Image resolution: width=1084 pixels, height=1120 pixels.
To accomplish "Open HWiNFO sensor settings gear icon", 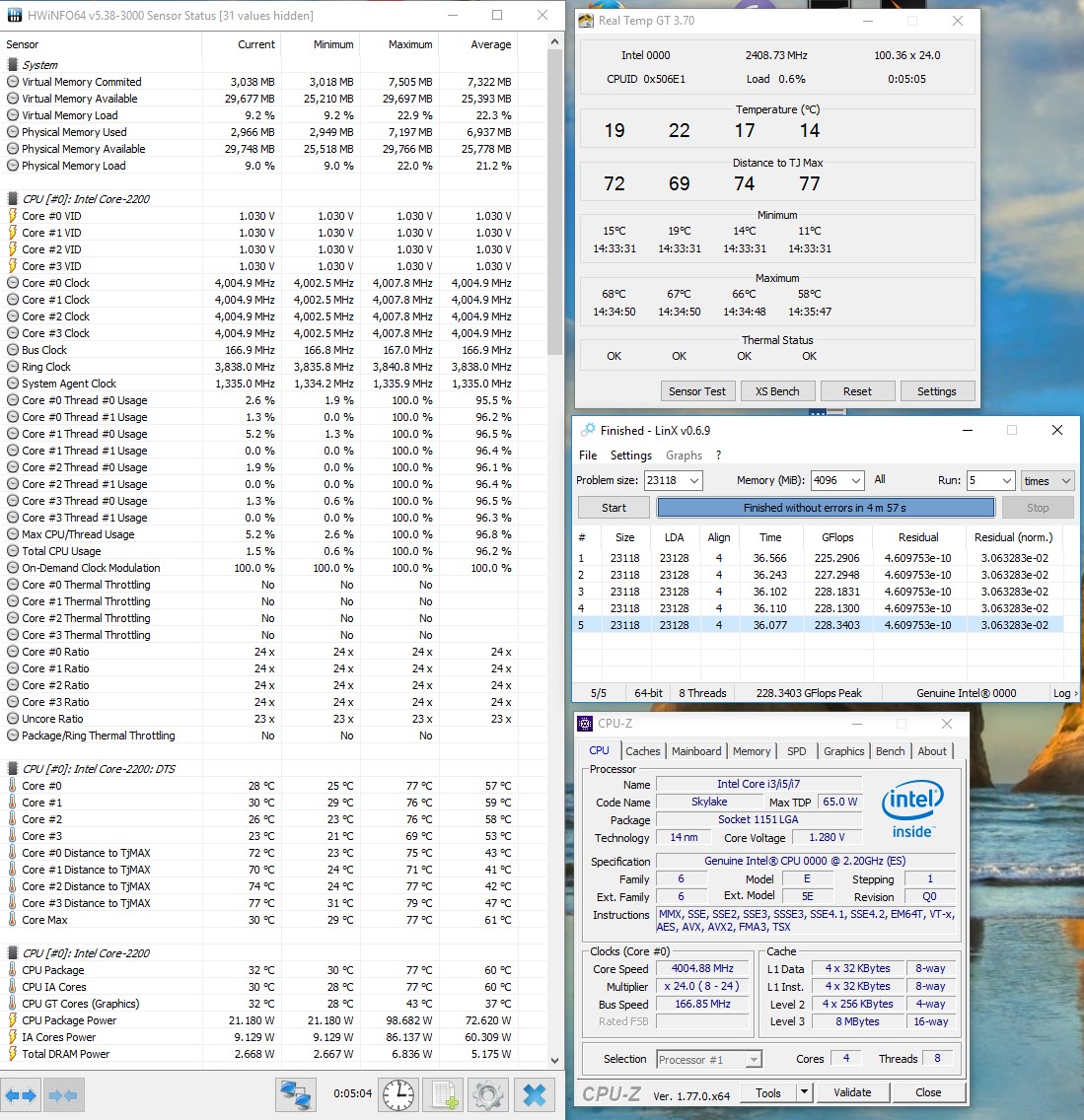I will coord(489,1094).
